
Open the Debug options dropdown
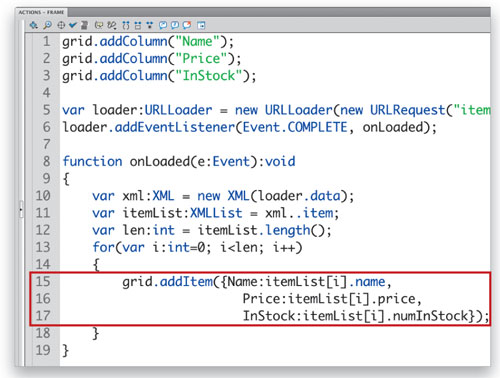[112, 25]
